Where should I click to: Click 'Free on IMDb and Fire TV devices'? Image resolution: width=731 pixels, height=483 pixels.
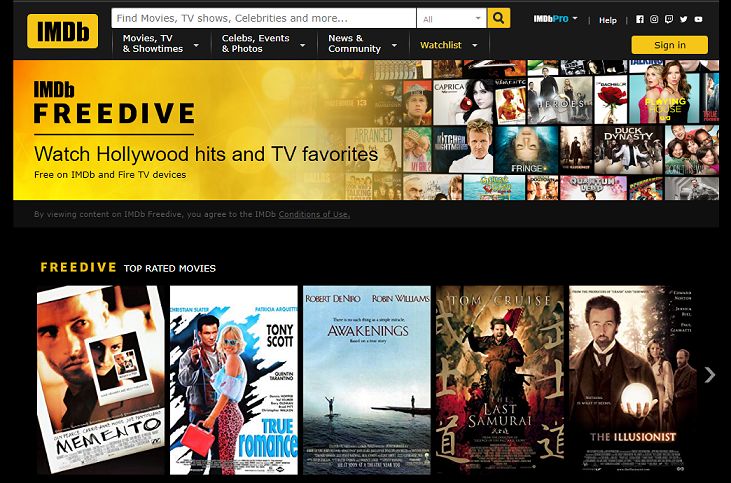110,175
